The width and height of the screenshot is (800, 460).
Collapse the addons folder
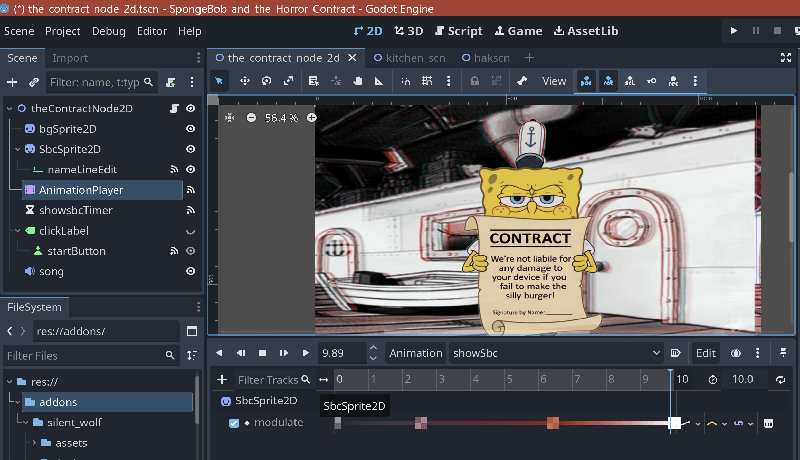[17, 402]
